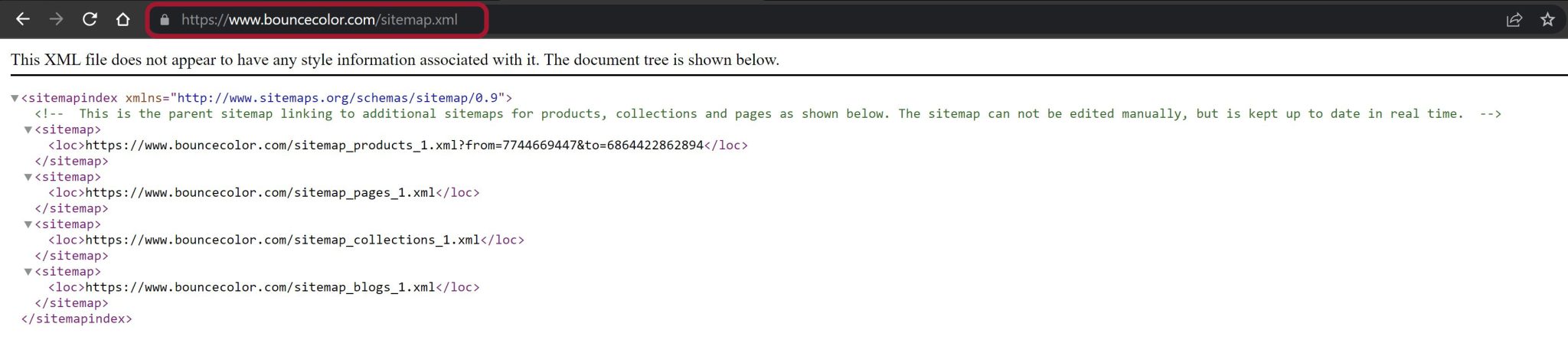The width and height of the screenshot is (1568, 340).
Task: Collapse the sitemap node containing products URL
Action: click(x=28, y=130)
